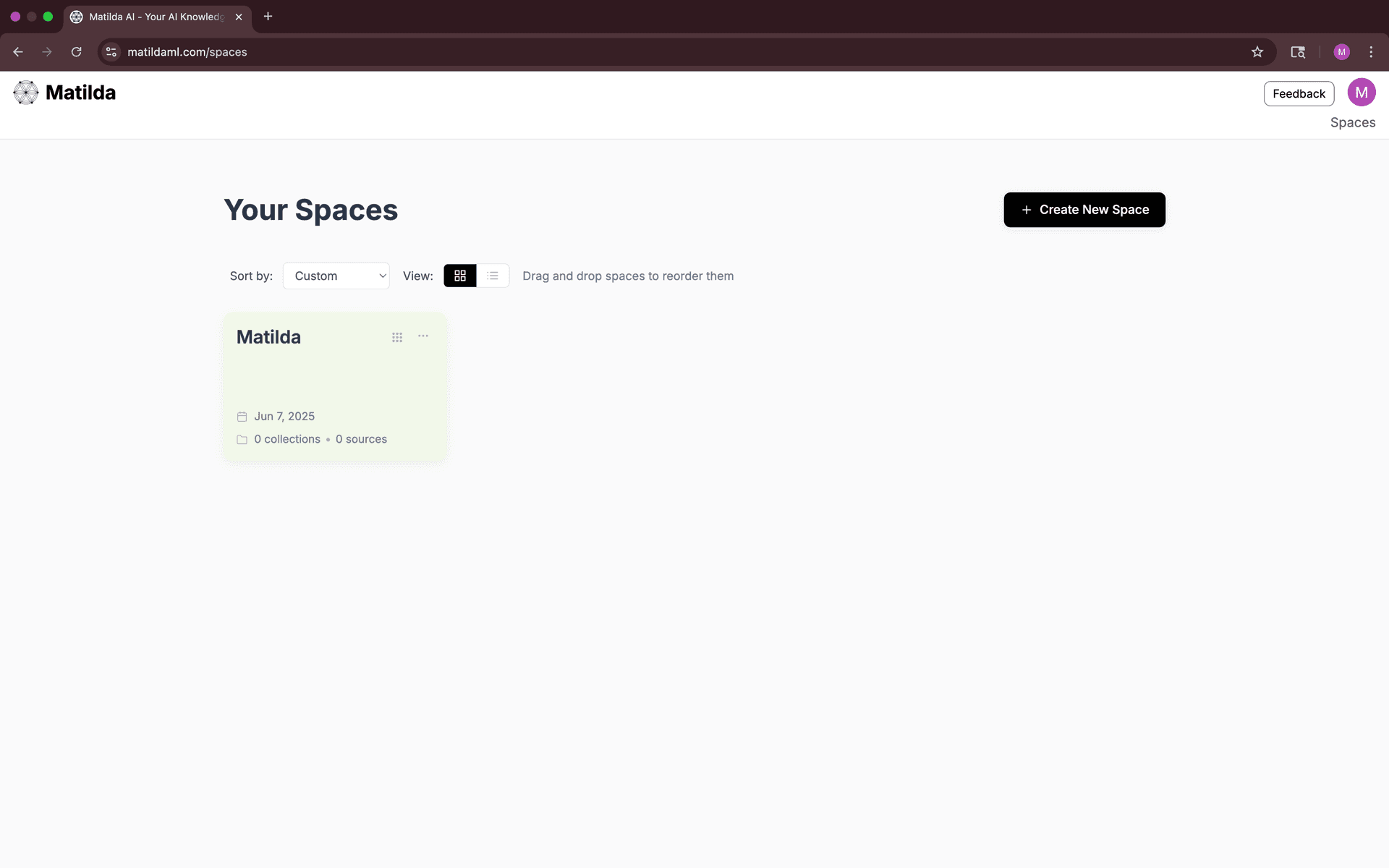The height and width of the screenshot is (868, 1389).
Task: Grab the drag handle icon on the Matilda card
Action: (x=397, y=337)
